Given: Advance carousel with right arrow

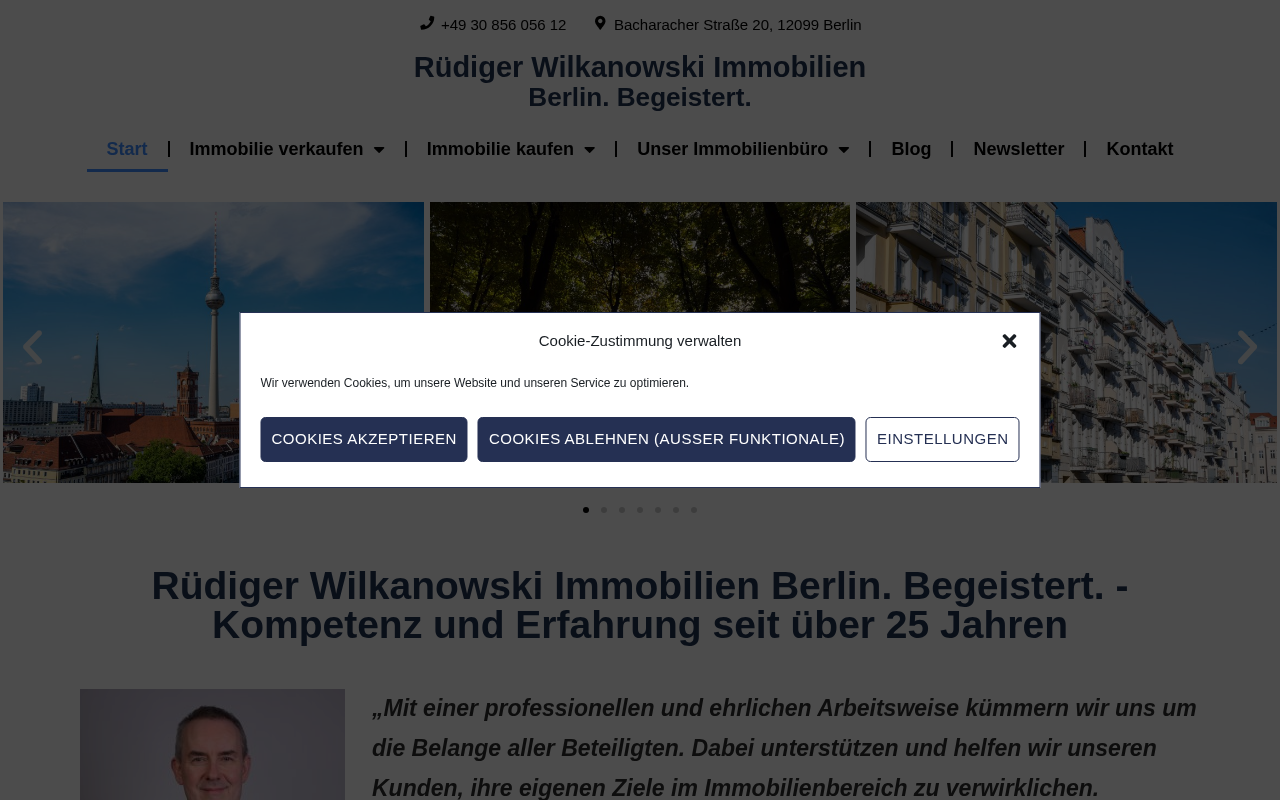Looking at the screenshot, I should pos(1247,348).
